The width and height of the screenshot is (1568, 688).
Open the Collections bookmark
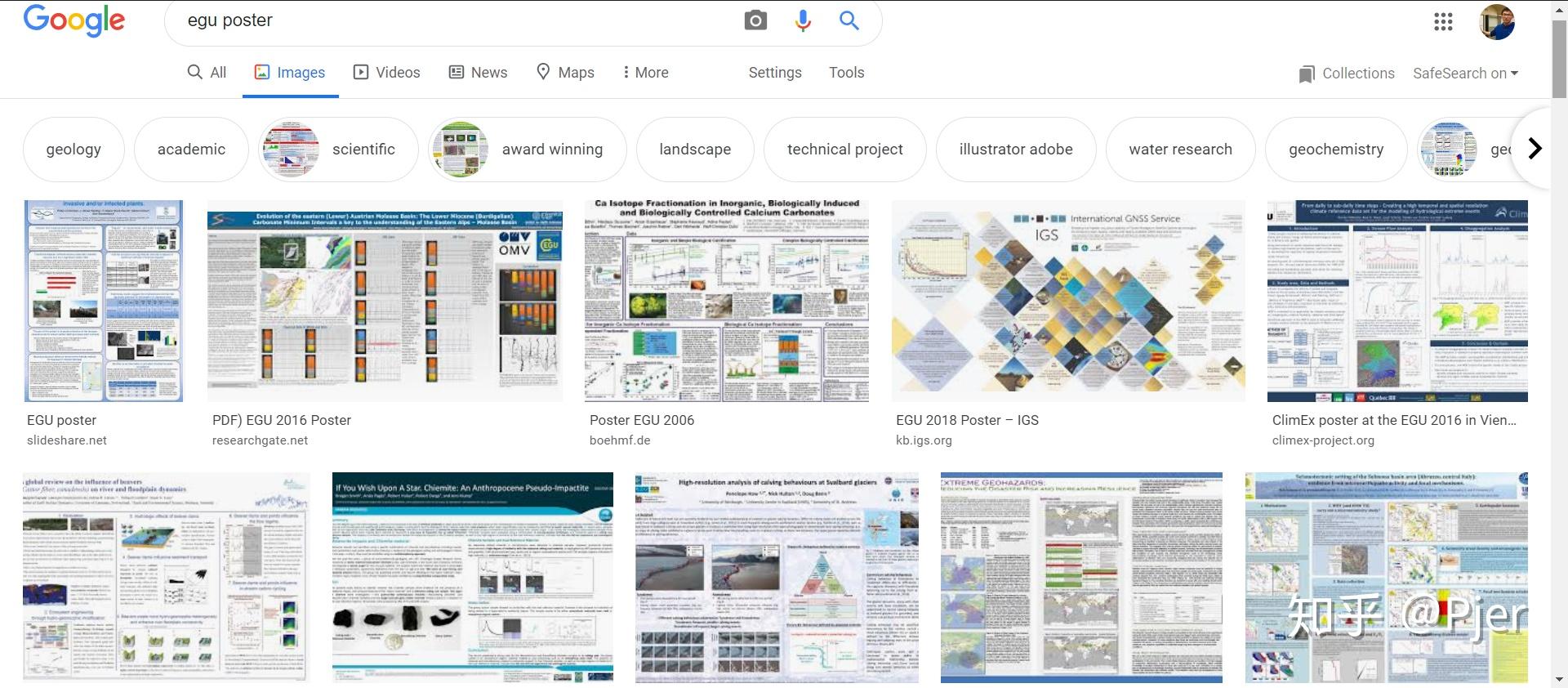pos(1347,74)
